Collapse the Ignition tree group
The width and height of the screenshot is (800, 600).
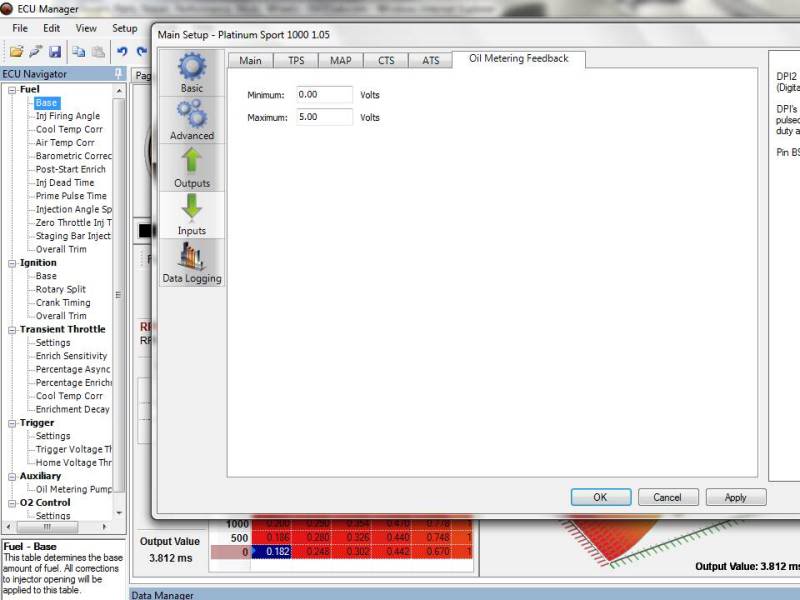click(12, 263)
